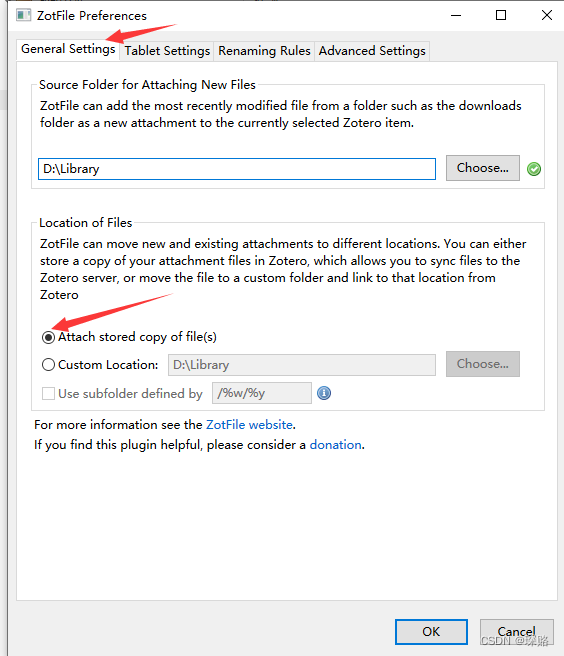Click the disabled Choose button for Custom Location
The width and height of the screenshot is (564, 656).
click(483, 364)
